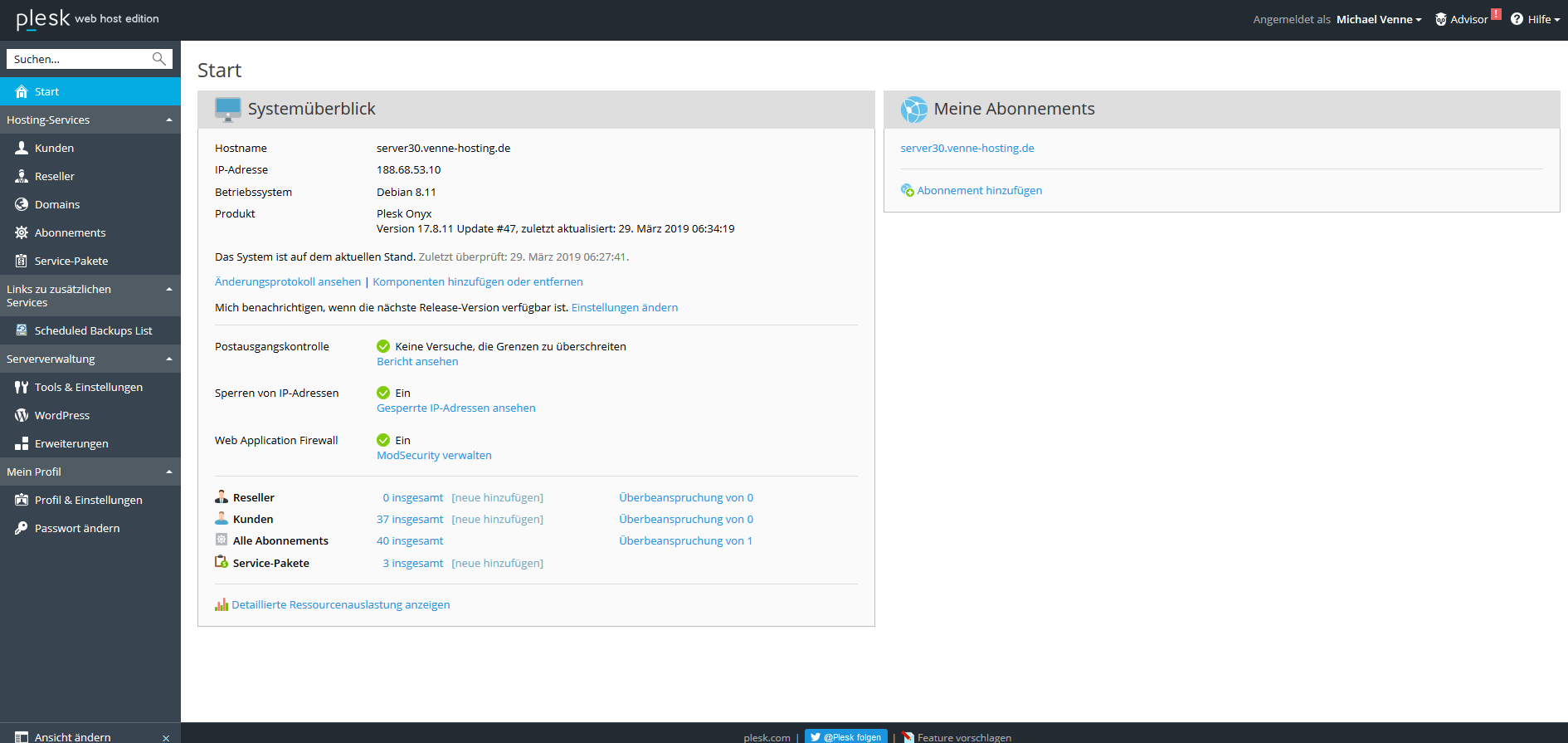This screenshot has height=743, width=1568.
Task: Close the Ansicht ändern panel
Action: click(166, 738)
